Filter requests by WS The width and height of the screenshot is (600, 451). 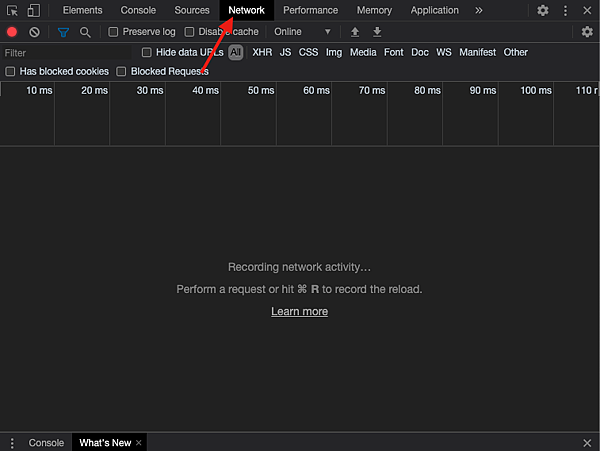coord(444,52)
